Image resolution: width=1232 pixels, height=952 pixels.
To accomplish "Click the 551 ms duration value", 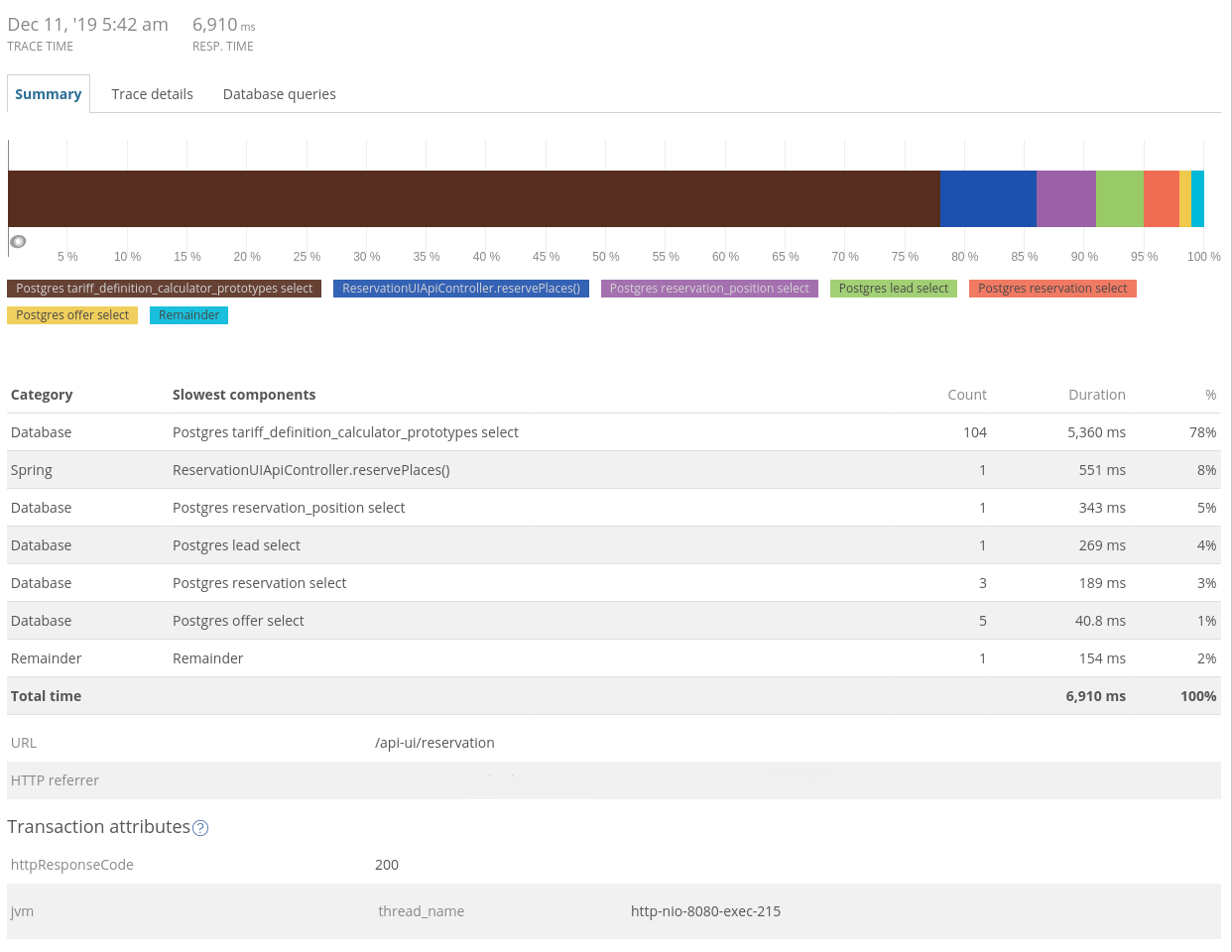I will click(1102, 470).
